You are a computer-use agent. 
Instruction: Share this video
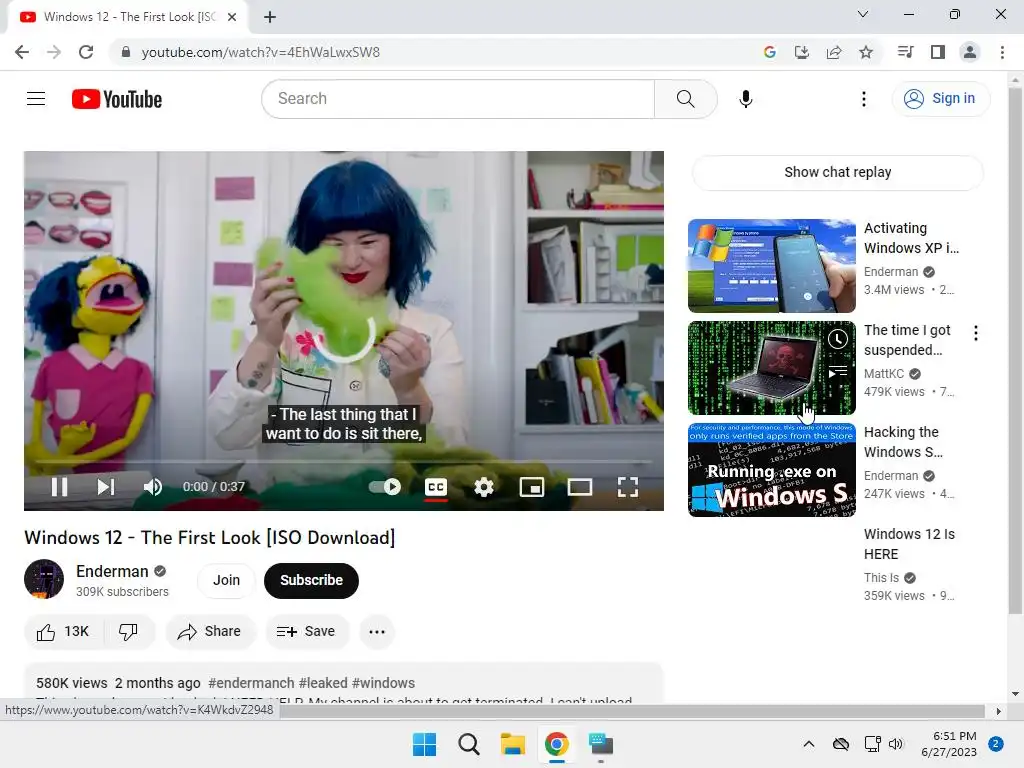click(x=210, y=632)
